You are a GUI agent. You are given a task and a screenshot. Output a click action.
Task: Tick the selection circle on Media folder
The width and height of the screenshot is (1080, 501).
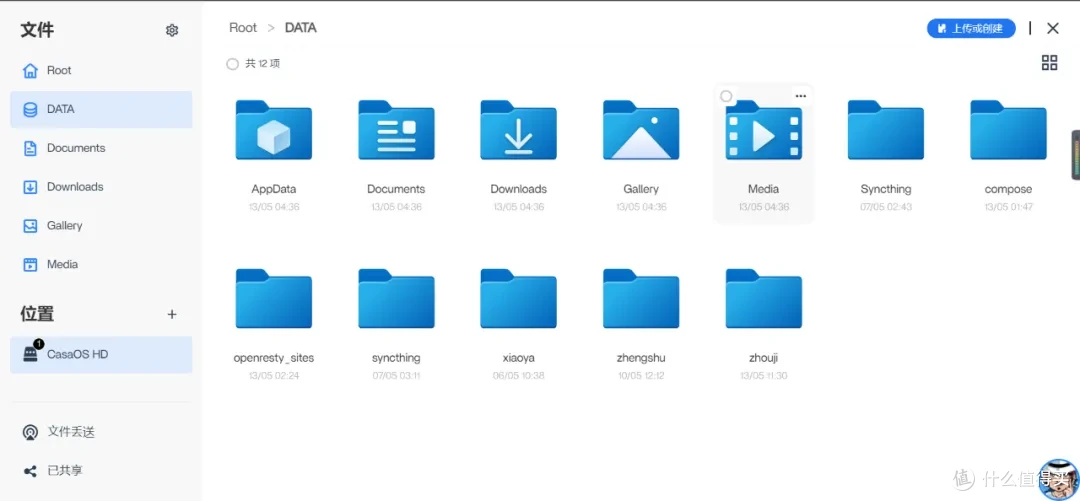tap(726, 96)
